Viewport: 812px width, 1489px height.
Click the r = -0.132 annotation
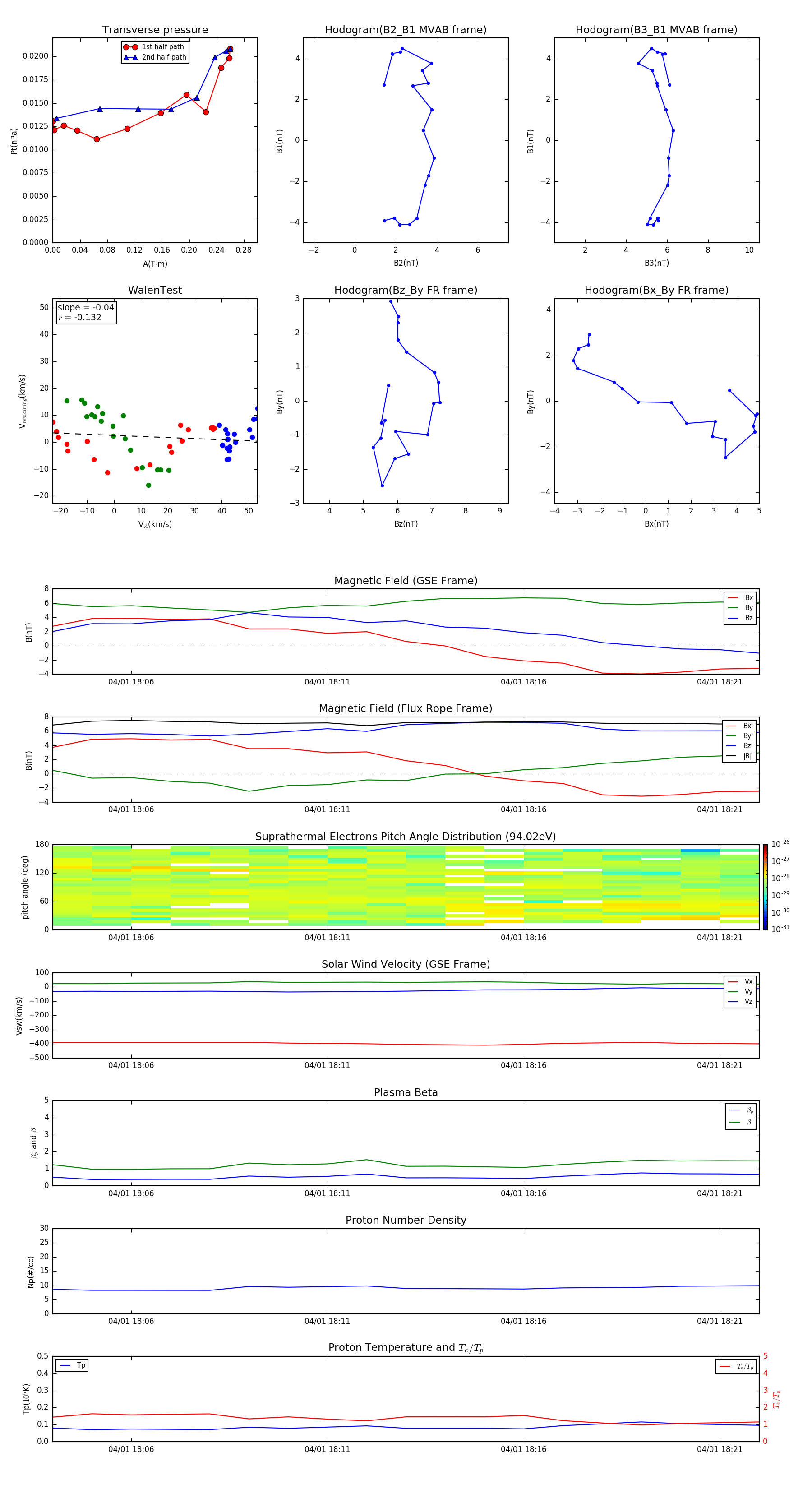point(80,317)
